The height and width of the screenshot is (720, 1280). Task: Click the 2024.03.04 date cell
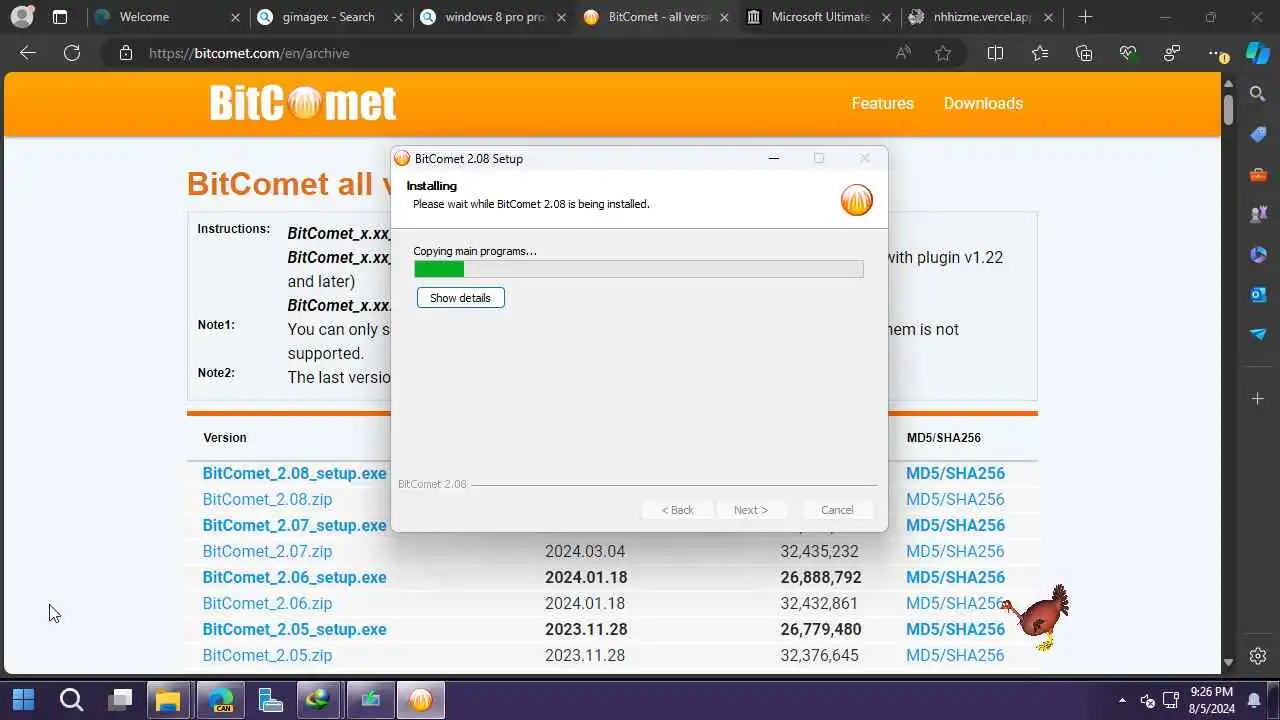coord(585,551)
